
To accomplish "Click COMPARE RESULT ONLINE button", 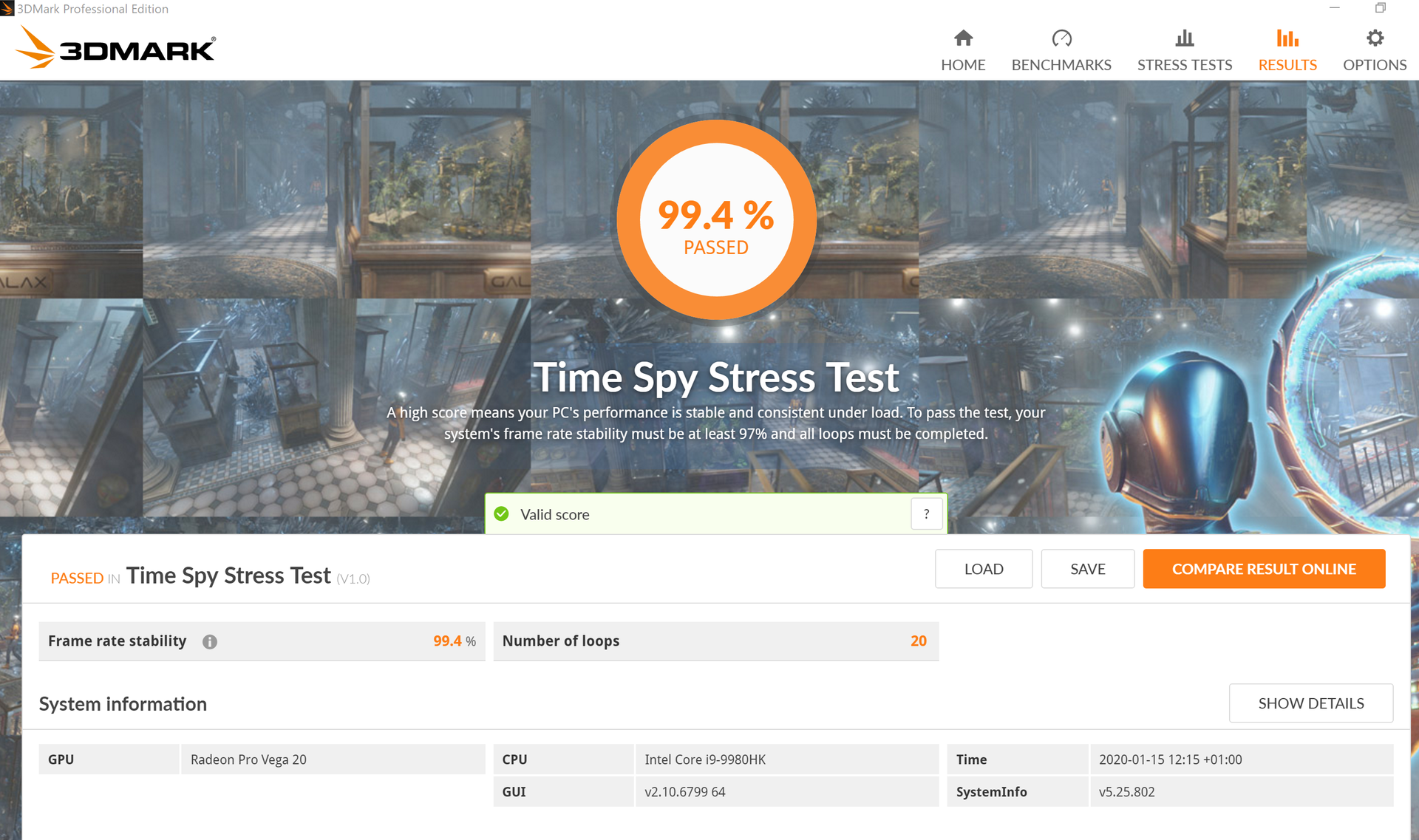I will pos(1264,569).
